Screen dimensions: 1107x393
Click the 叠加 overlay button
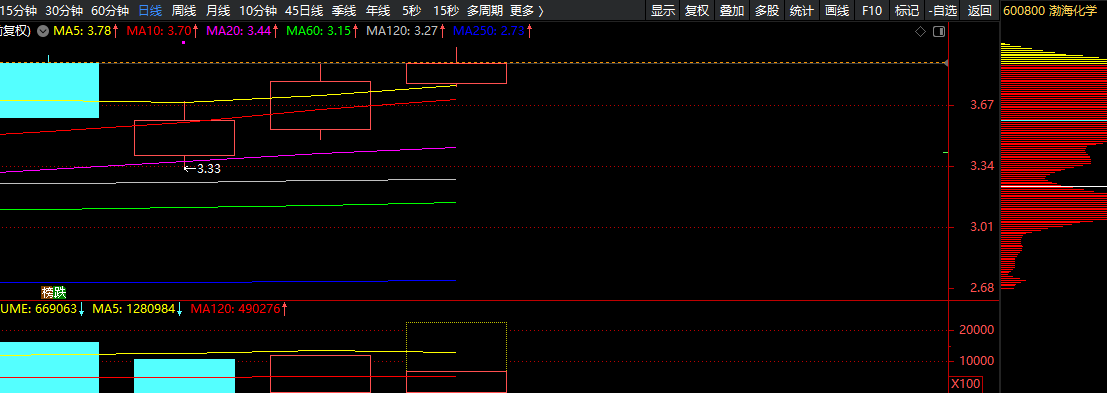[731, 11]
